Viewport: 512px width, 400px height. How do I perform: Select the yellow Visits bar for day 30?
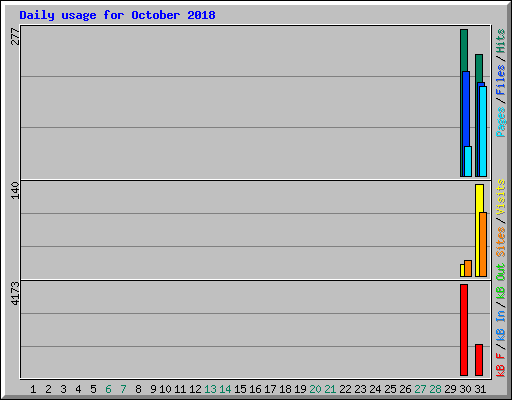pos(462,270)
